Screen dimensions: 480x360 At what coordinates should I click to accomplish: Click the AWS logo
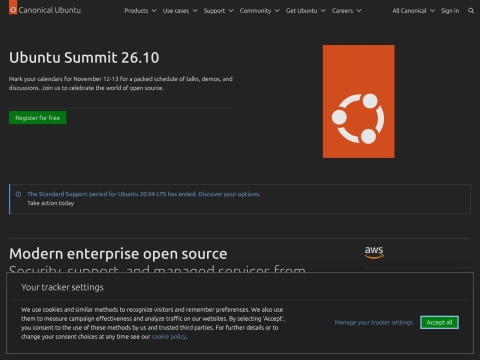click(374, 252)
